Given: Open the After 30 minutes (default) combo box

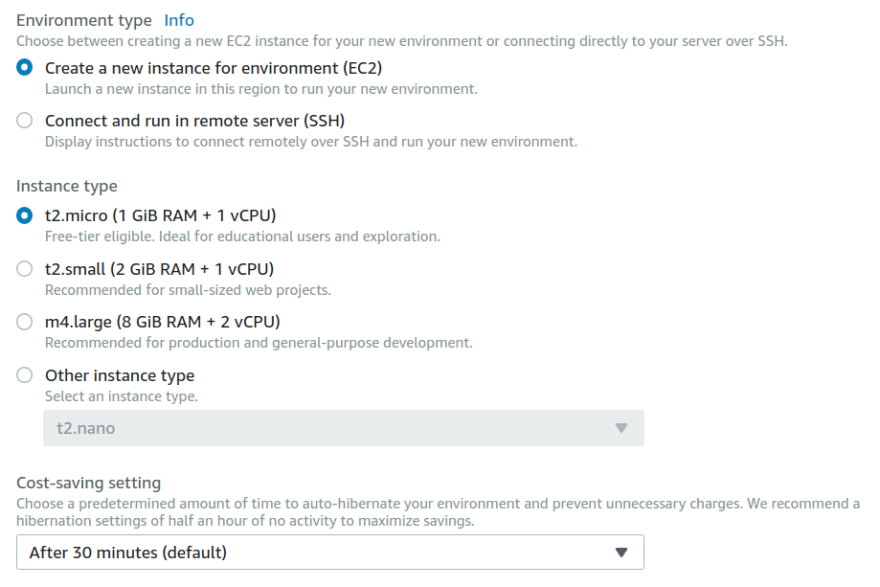Looking at the screenshot, I should click(330, 552).
